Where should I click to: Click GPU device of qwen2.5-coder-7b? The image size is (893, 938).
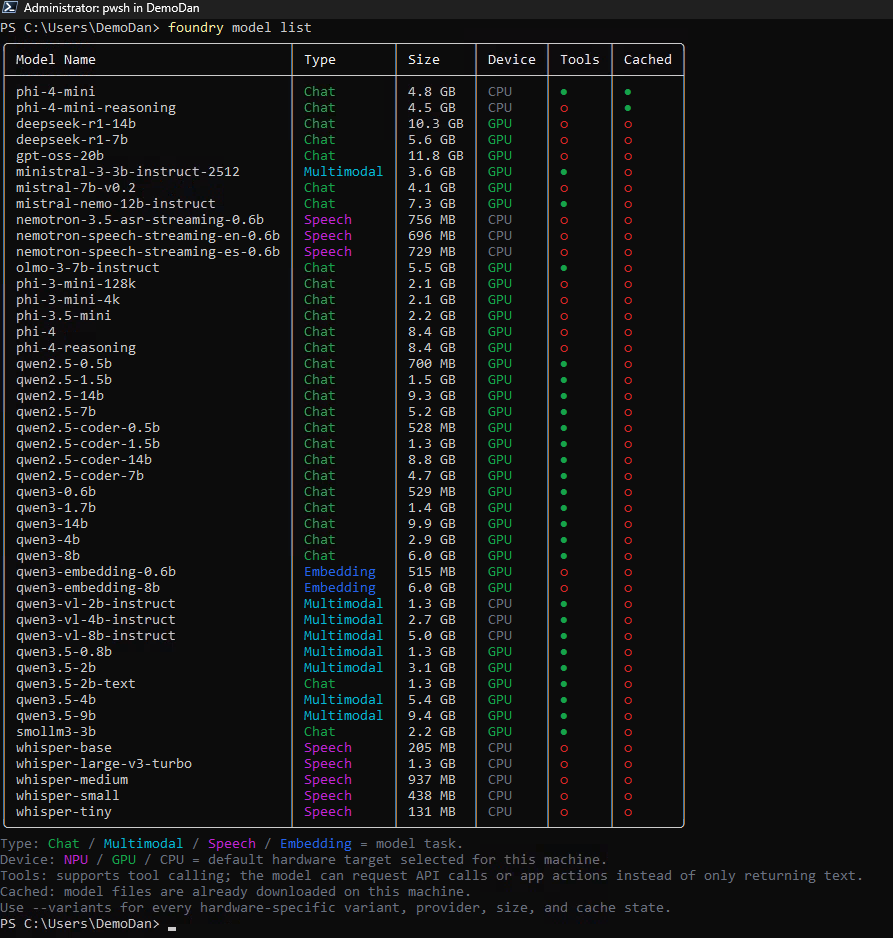click(x=499, y=476)
